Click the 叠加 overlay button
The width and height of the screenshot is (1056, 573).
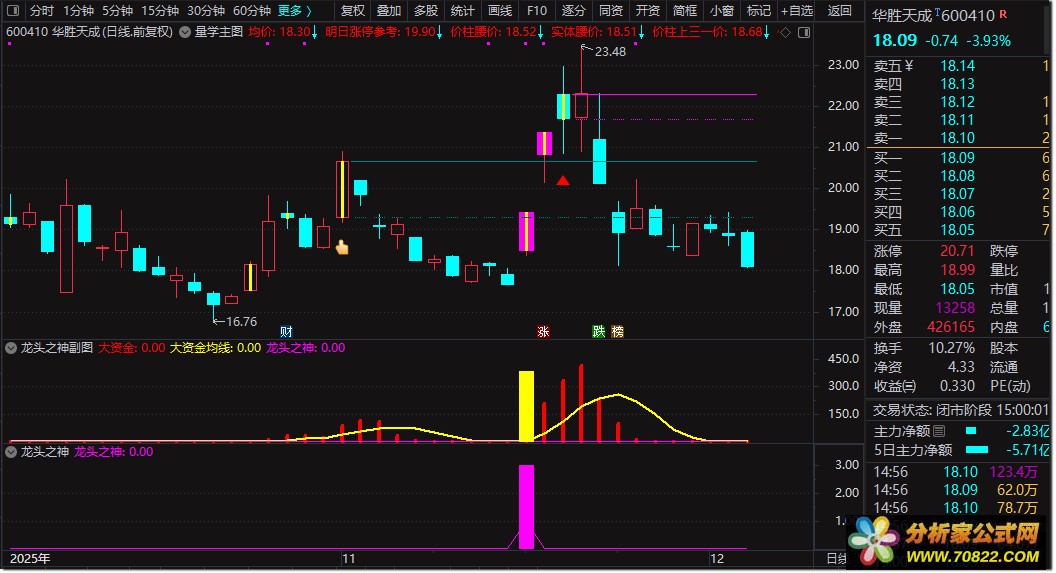click(x=389, y=11)
